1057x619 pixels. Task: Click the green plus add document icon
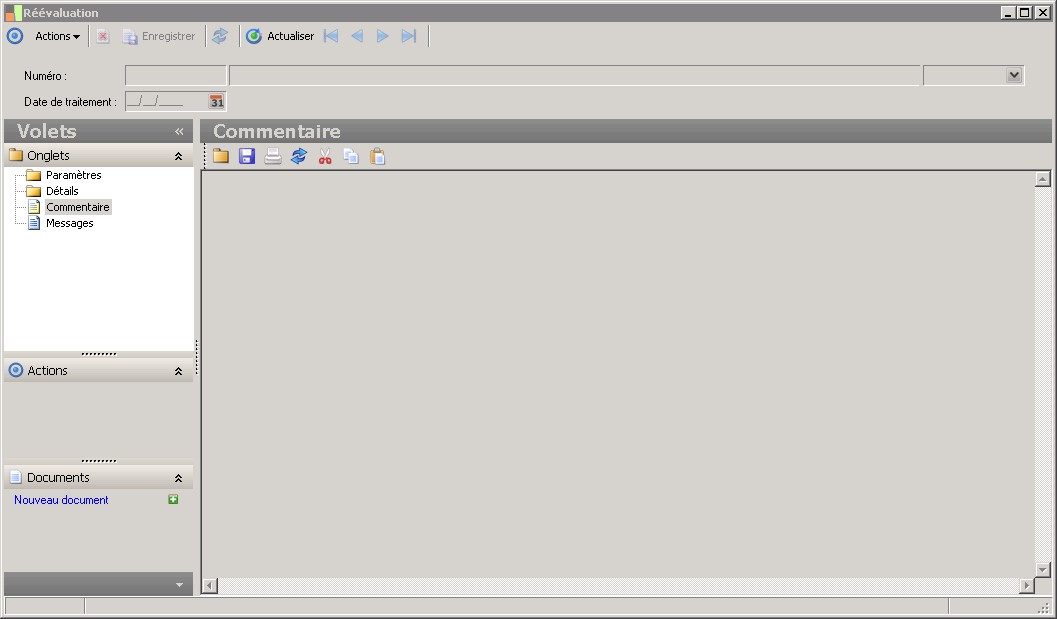173,500
